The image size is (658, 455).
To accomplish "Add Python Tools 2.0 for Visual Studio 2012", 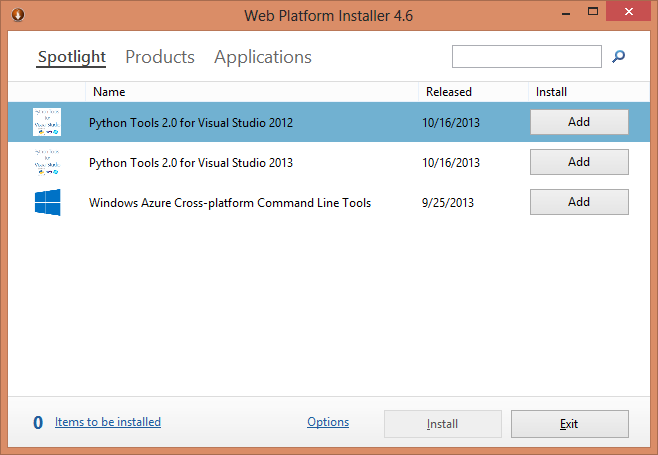I will (579, 122).
